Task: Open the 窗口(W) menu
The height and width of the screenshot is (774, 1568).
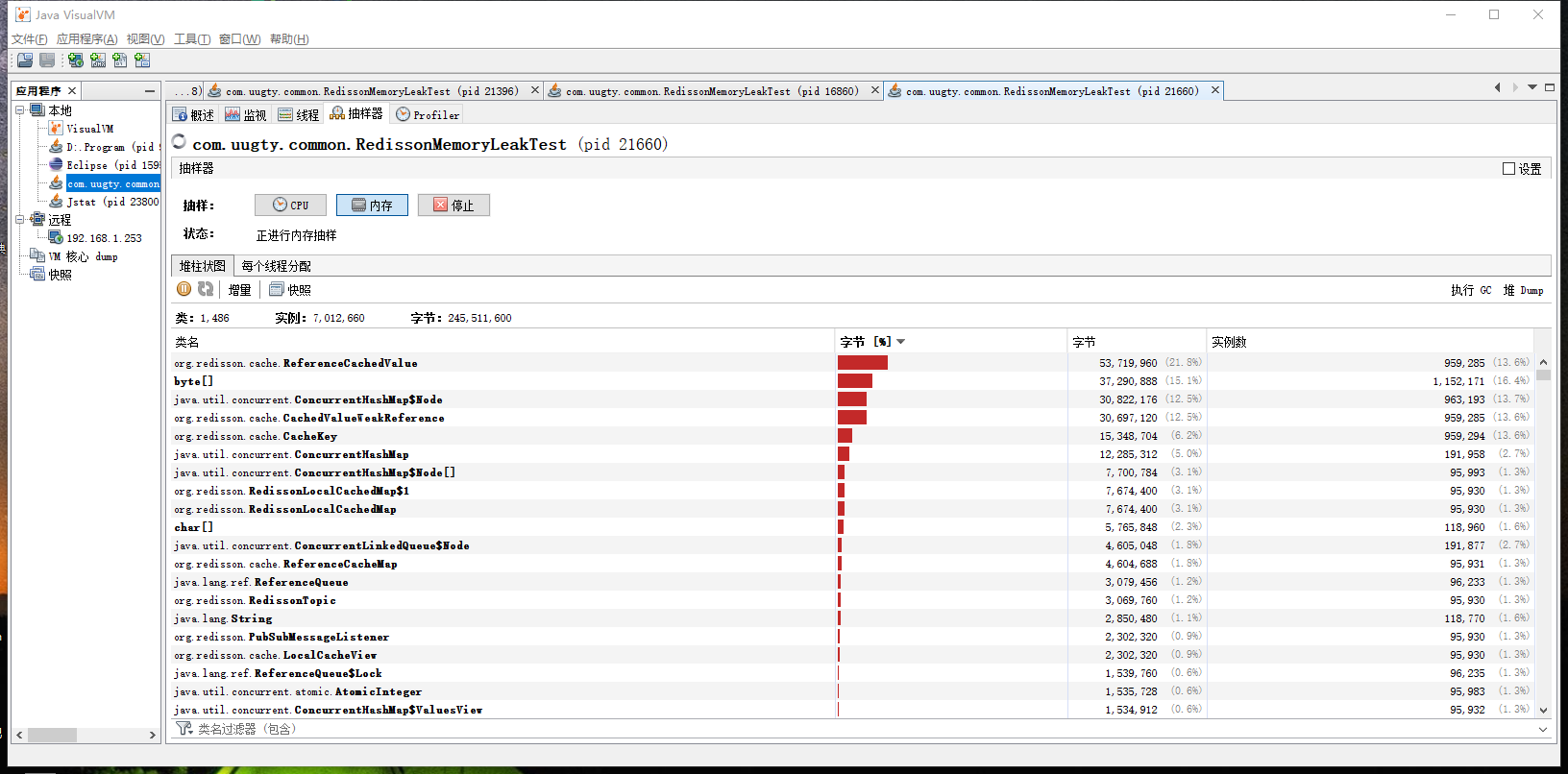Action: click(239, 39)
